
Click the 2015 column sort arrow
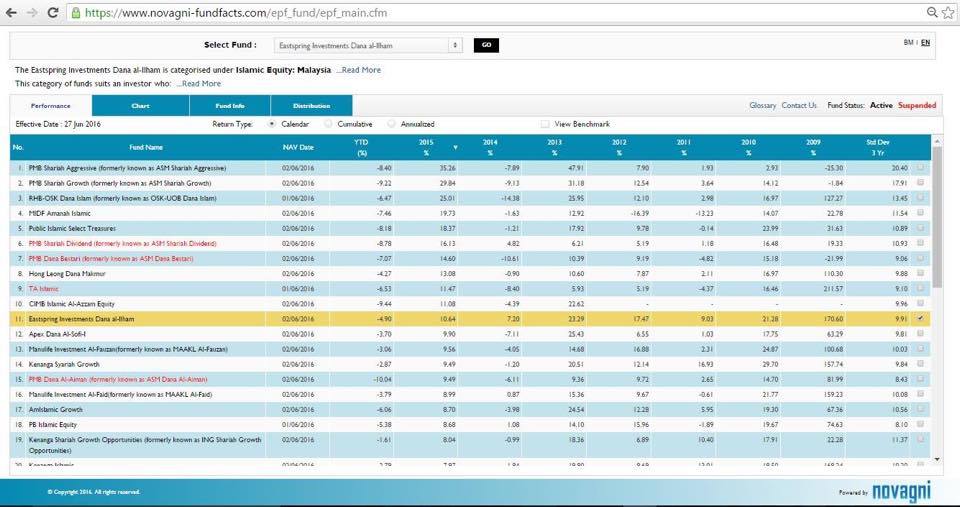click(x=456, y=148)
